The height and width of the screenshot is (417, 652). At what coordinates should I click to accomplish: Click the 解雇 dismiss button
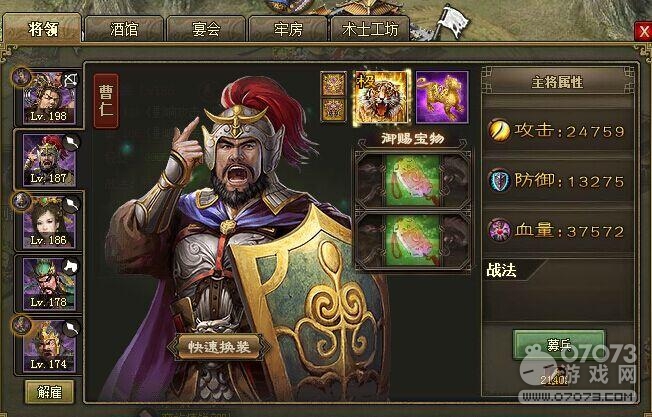click(49, 392)
